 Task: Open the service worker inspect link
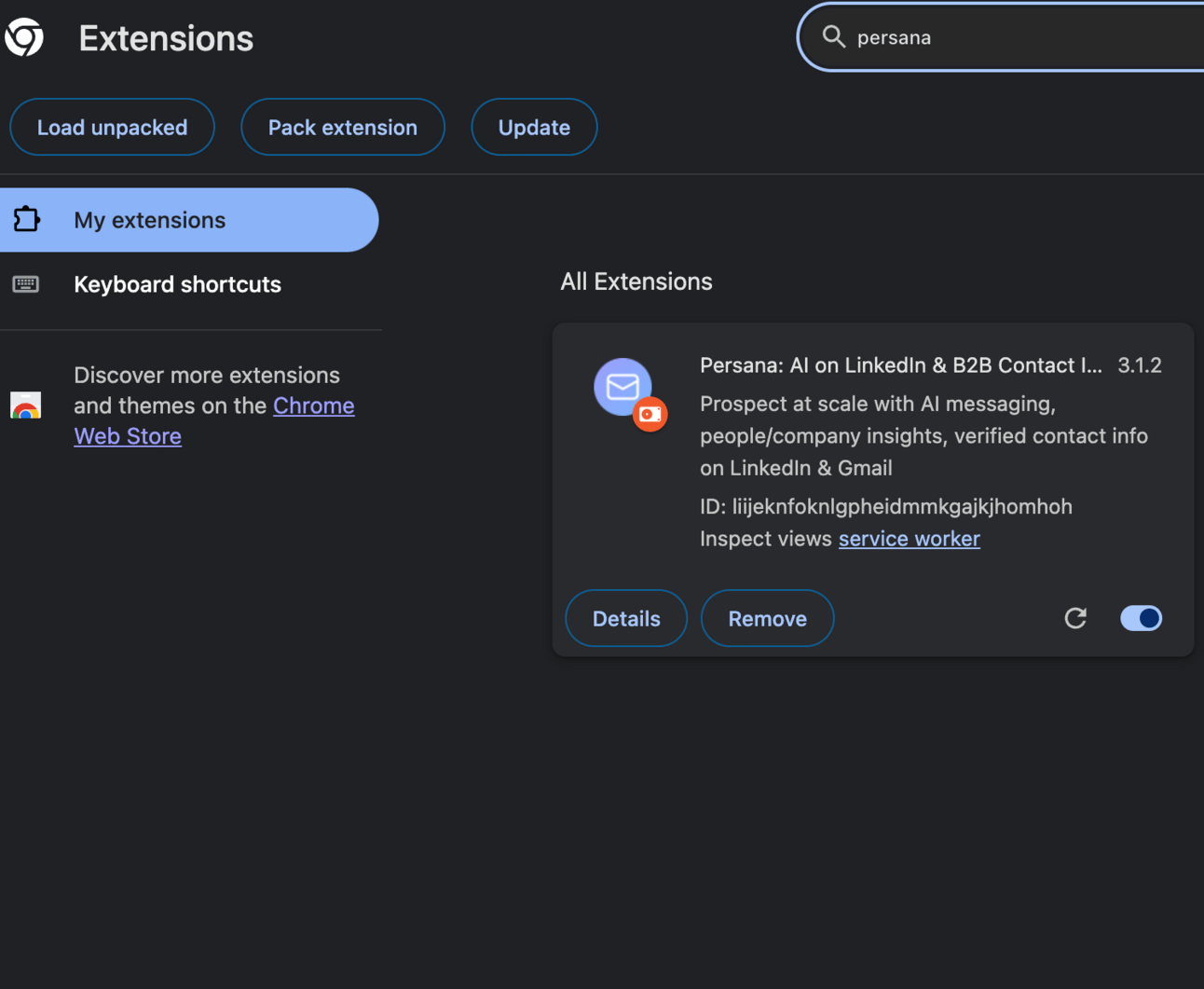(x=909, y=539)
